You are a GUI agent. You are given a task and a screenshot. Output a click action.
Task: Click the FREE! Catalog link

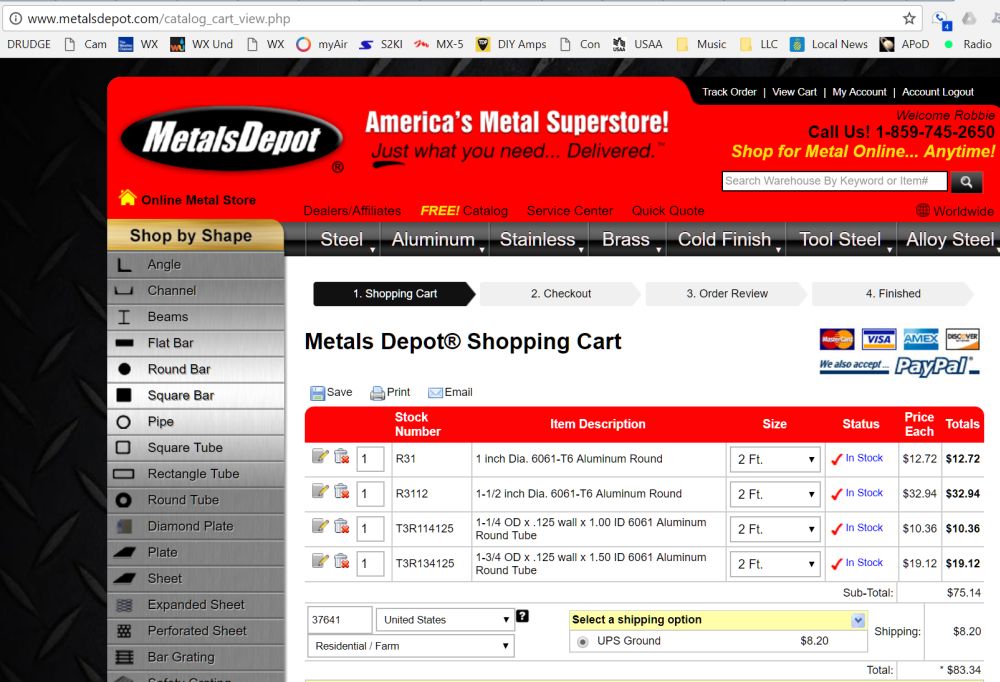[464, 211]
